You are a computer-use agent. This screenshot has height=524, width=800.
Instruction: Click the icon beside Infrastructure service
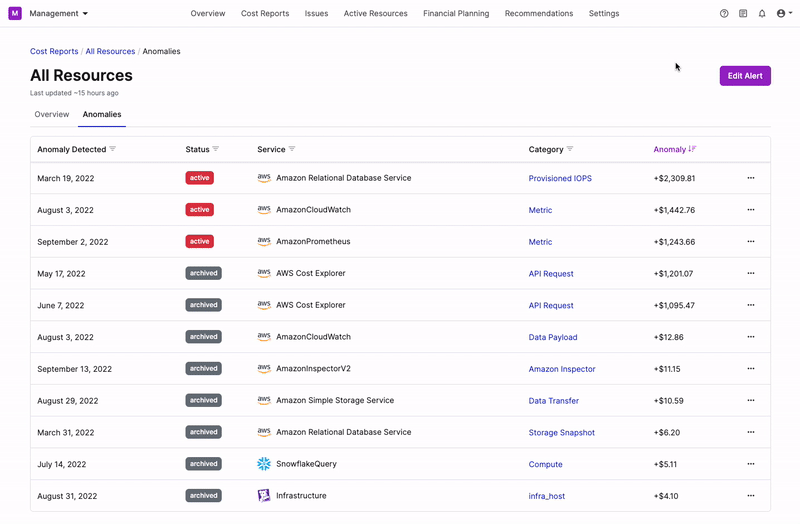264,495
